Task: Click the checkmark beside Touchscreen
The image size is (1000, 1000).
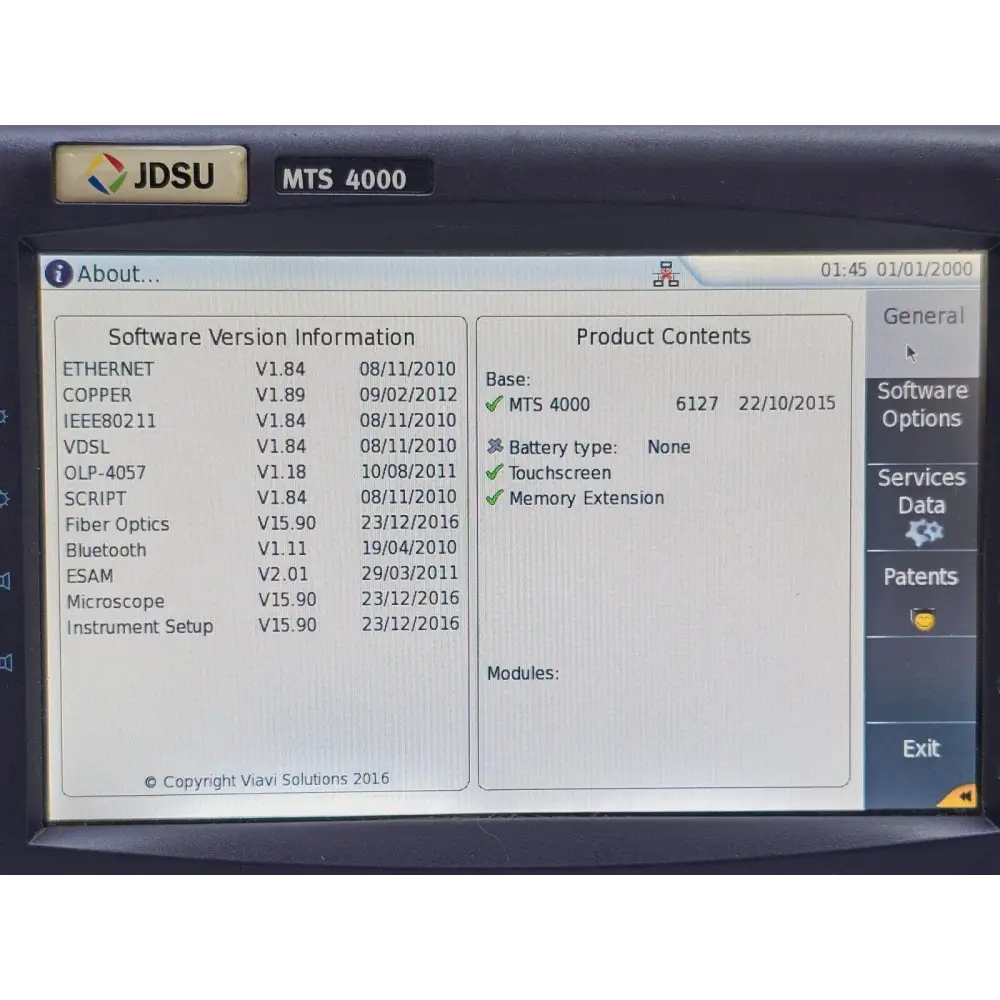Action: 494,472
